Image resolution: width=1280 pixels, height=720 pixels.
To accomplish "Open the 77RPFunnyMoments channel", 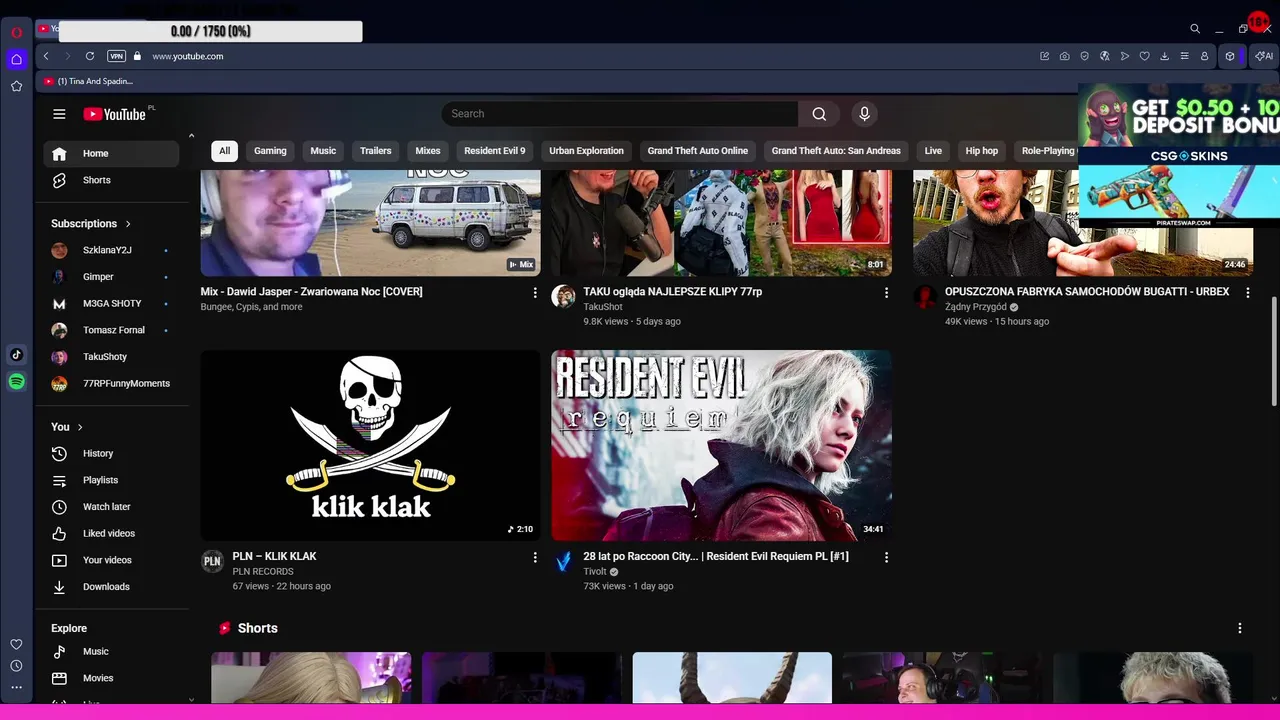I will (111, 383).
